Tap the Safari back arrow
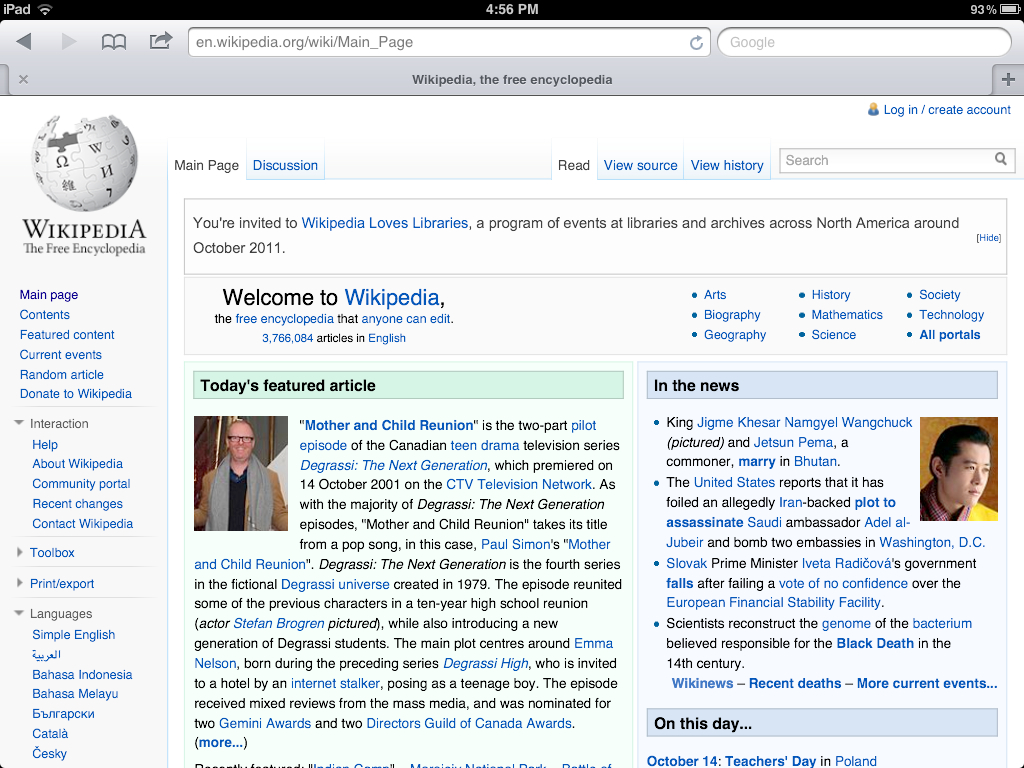The width and height of the screenshot is (1024, 768). point(24,42)
